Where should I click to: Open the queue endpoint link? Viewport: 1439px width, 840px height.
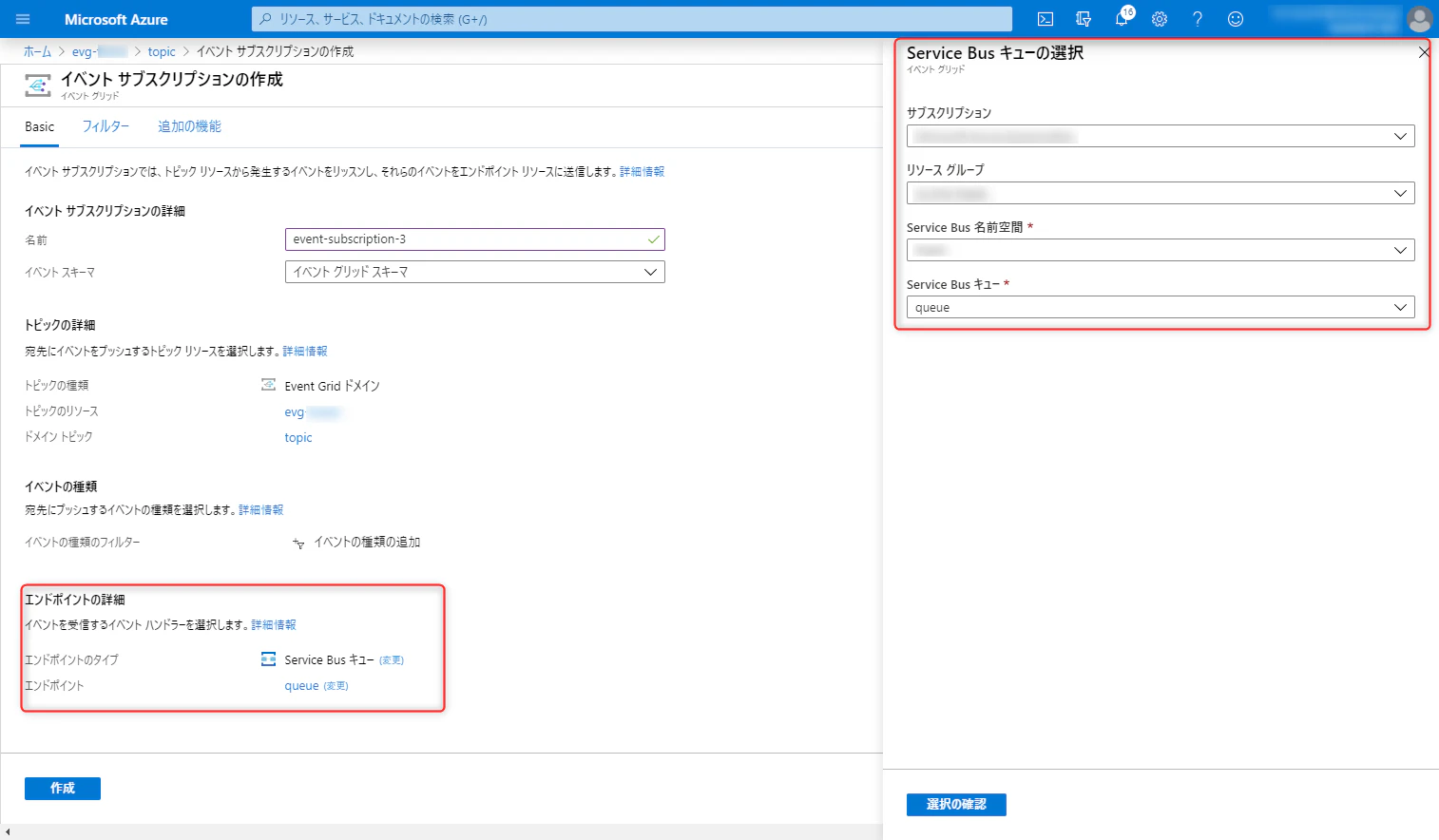(301, 686)
